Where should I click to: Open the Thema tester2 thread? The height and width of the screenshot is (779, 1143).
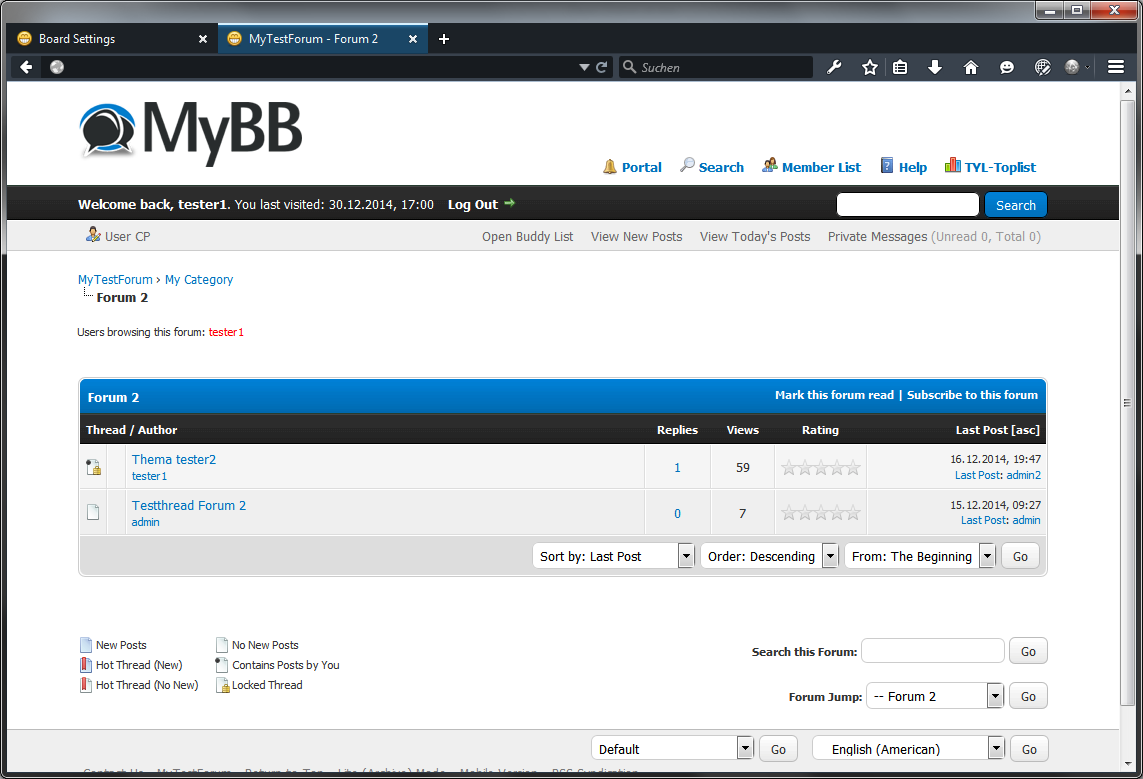pyautogui.click(x=174, y=459)
